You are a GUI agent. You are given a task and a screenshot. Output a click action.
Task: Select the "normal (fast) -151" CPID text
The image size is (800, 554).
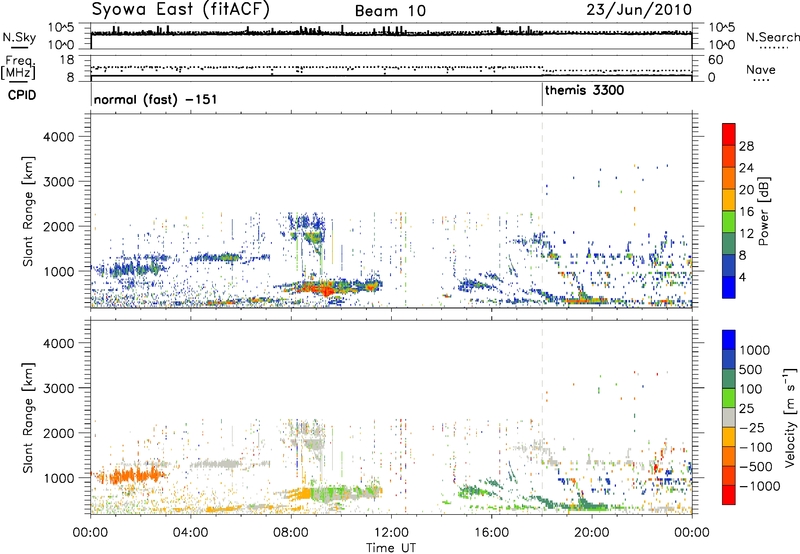click(156, 99)
